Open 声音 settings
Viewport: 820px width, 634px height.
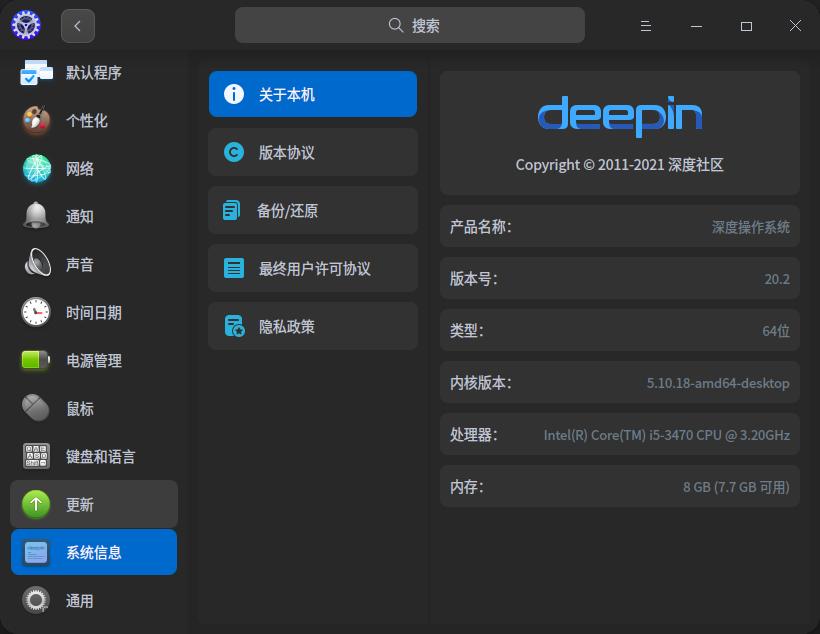[94, 264]
